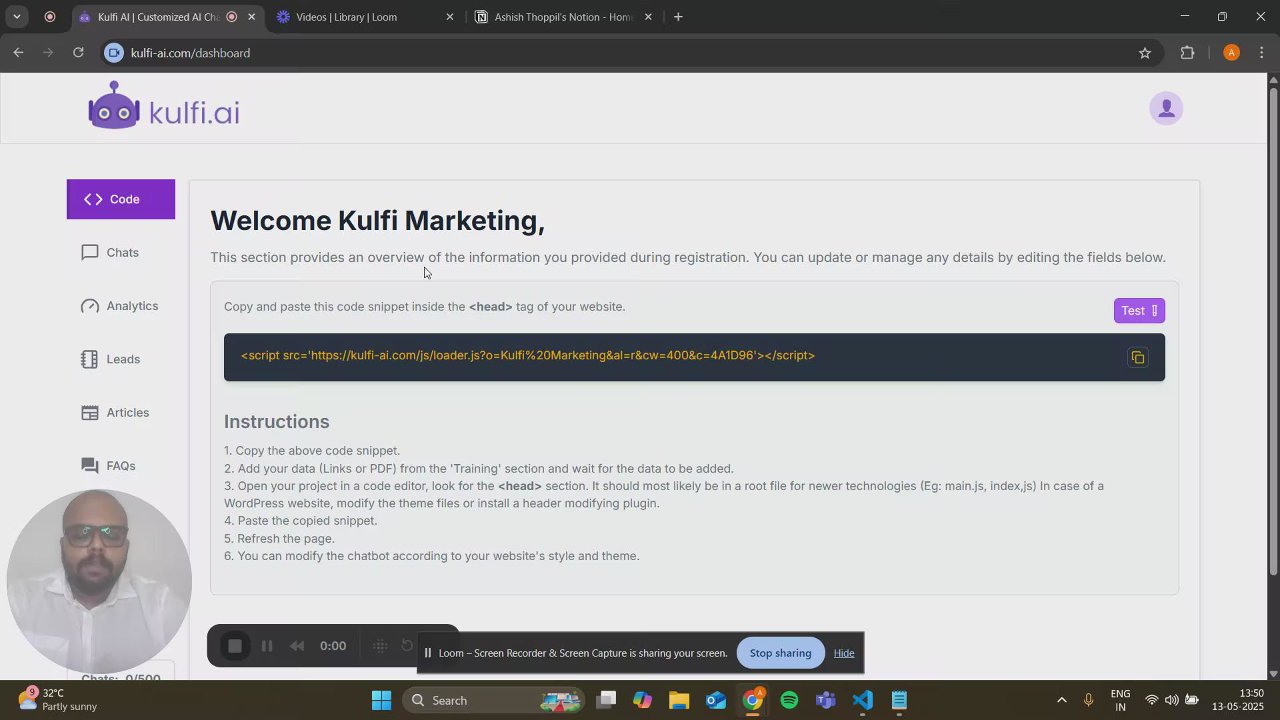Screen dimensions: 1280x720
Task: Click the kulfi.ai robot logo
Action: pyautogui.click(x=164, y=106)
